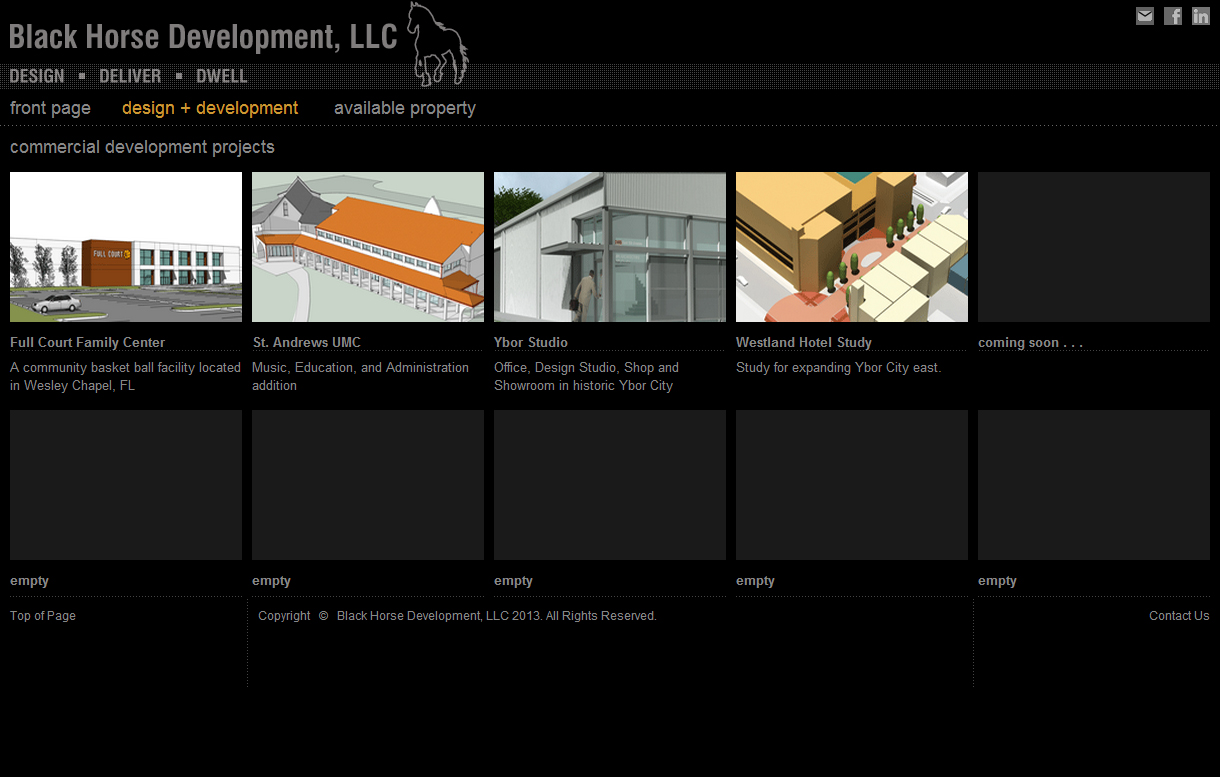Open the Facebook icon link

point(1173,16)
